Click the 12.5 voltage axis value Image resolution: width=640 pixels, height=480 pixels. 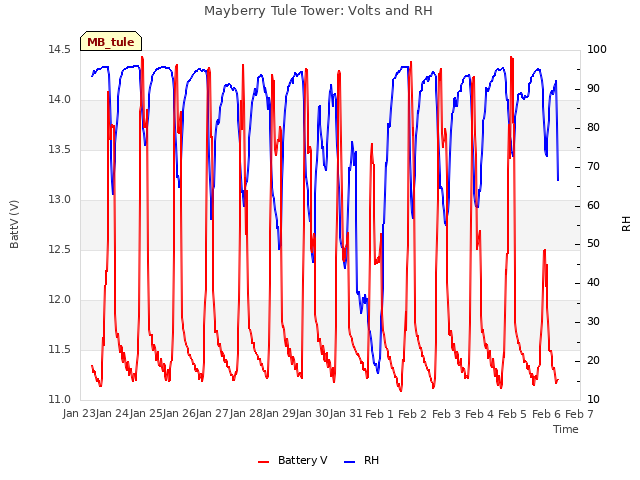pos(59,250)
